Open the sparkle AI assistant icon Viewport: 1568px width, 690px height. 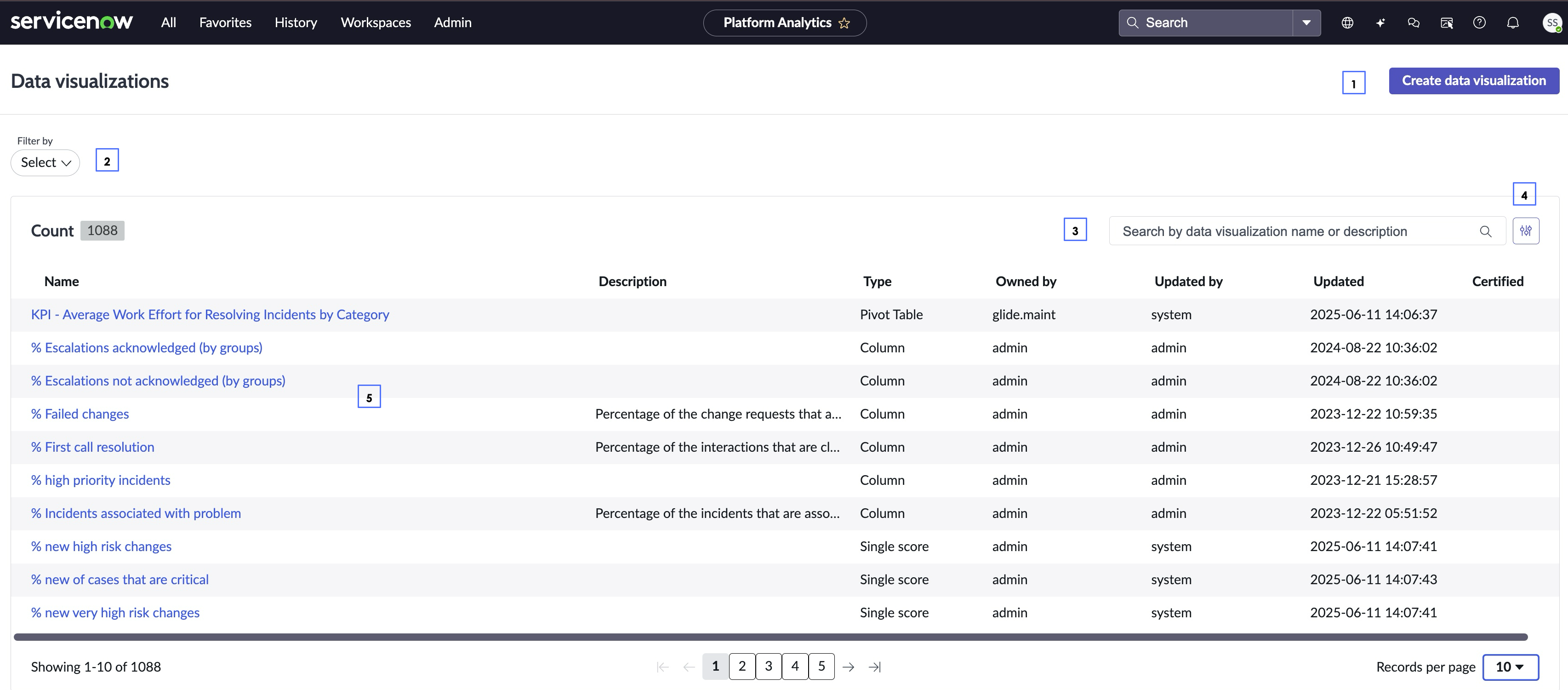(x=1380, y=23)
